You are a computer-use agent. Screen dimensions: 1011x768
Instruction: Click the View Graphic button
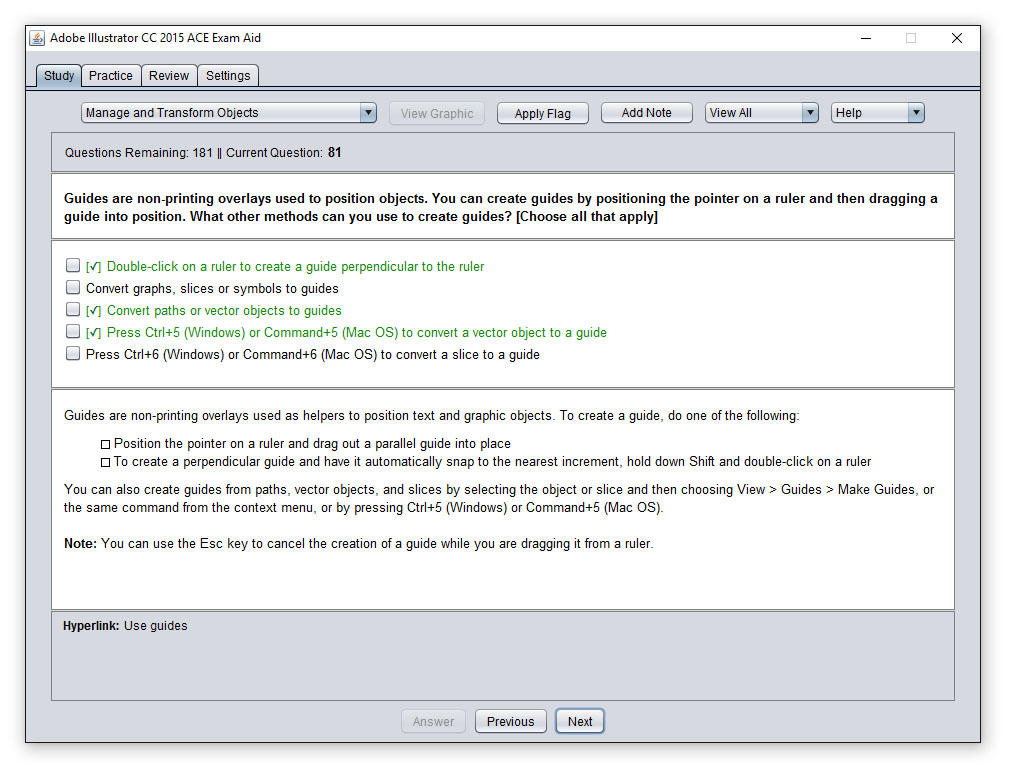coord(437,113)
